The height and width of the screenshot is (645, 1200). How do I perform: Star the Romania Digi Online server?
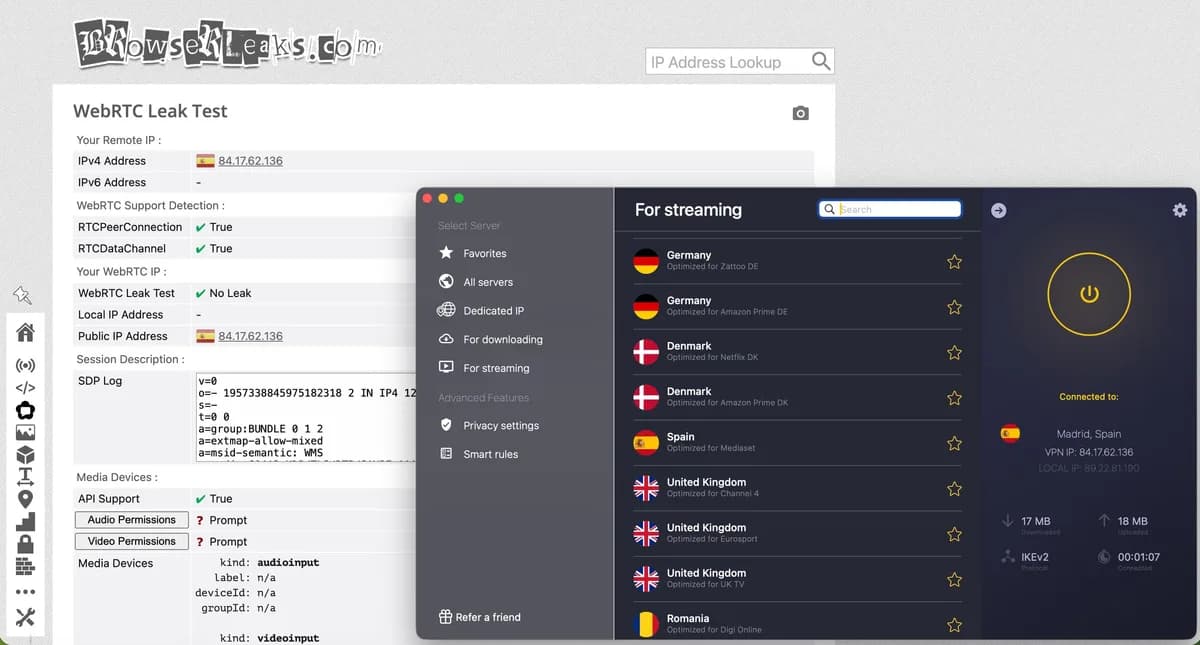954,625
